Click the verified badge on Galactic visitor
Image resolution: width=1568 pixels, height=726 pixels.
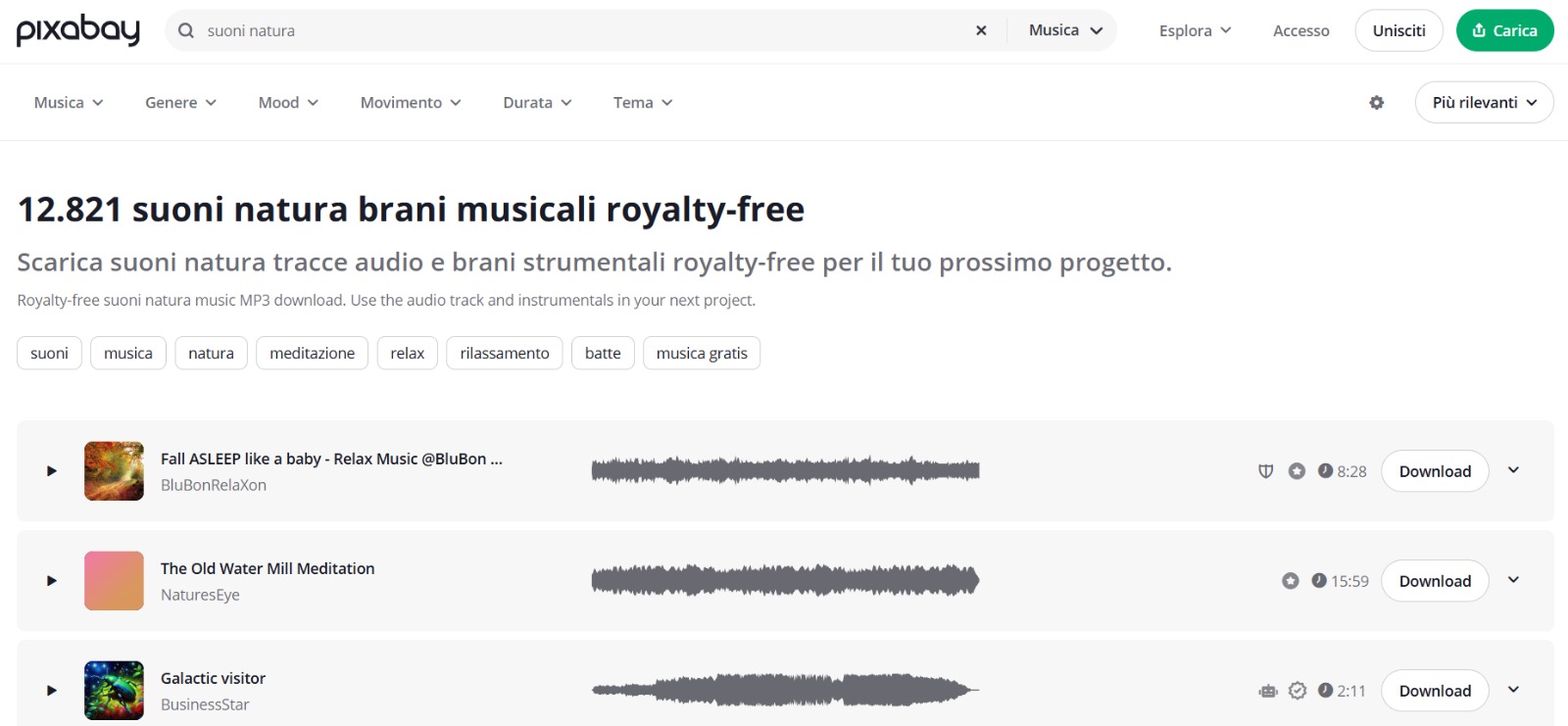[x=1298, y=691]
